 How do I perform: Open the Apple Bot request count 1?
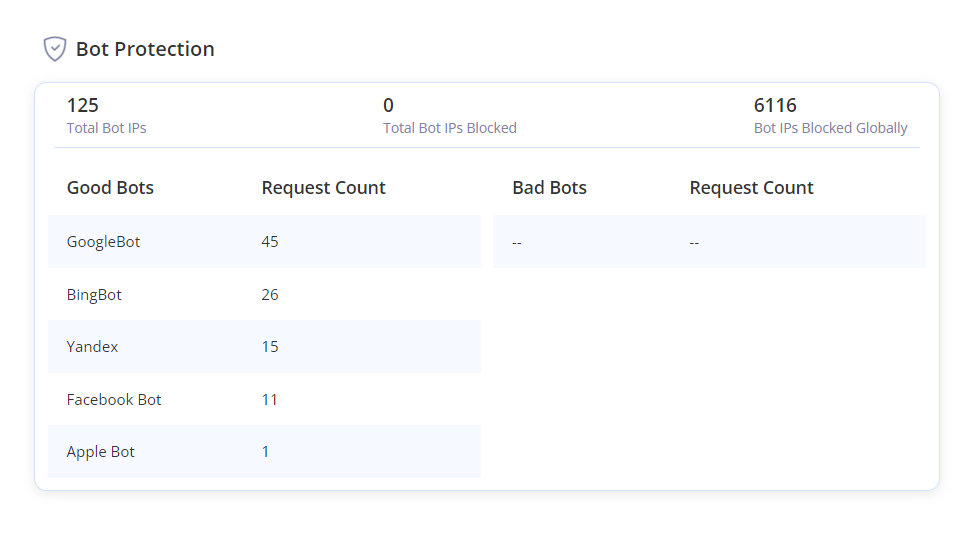coord(266,452)
